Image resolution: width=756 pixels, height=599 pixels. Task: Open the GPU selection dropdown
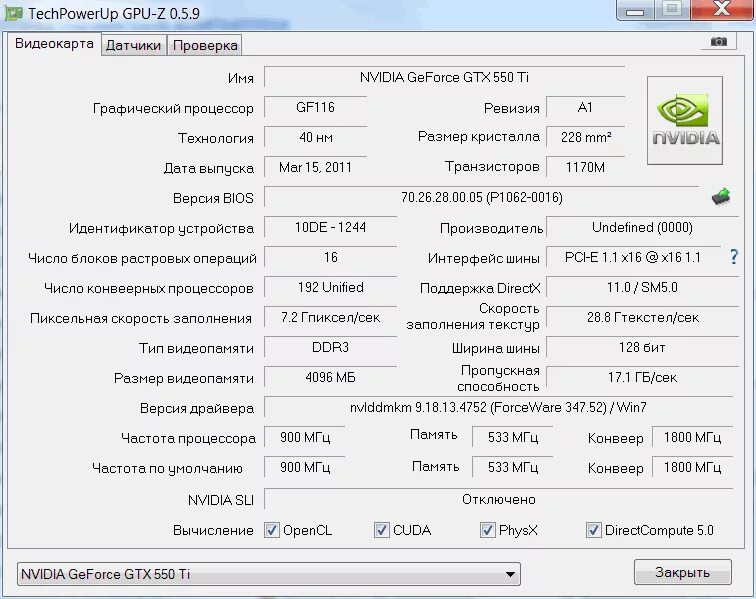(269, 574)
